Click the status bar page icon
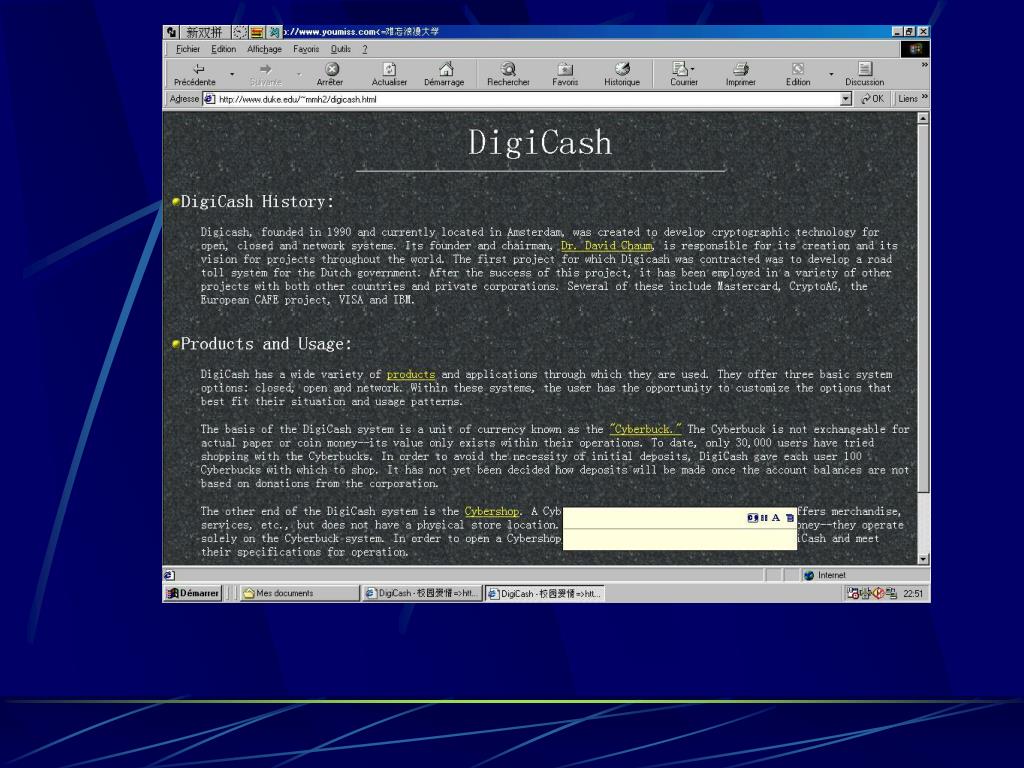The width and height of the screenshot is (1024, 768). click(x=169, y=575)
